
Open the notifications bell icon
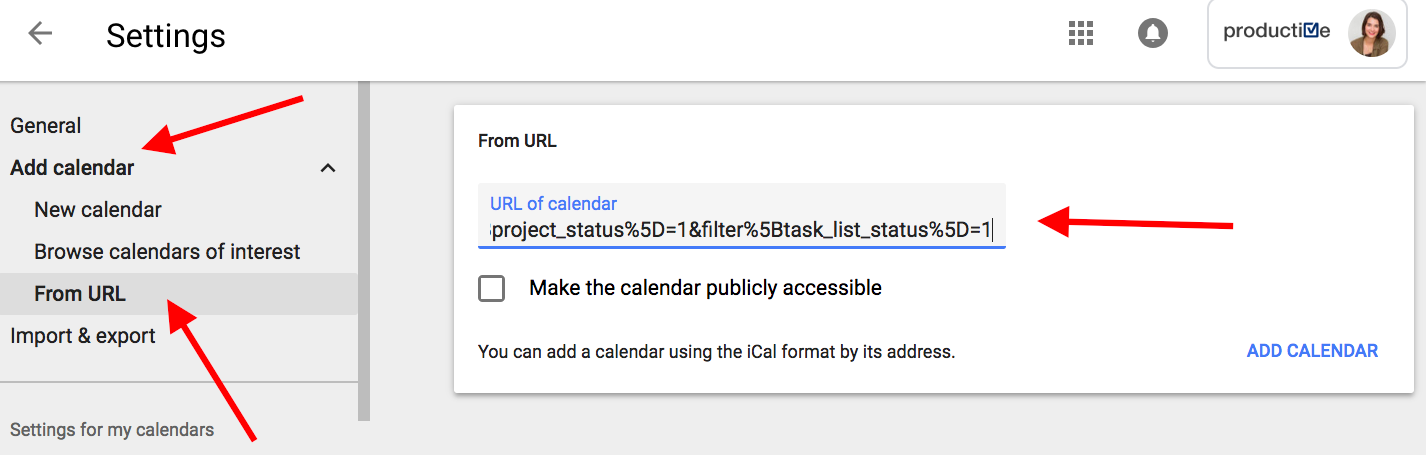click(x=1153, y=33)
